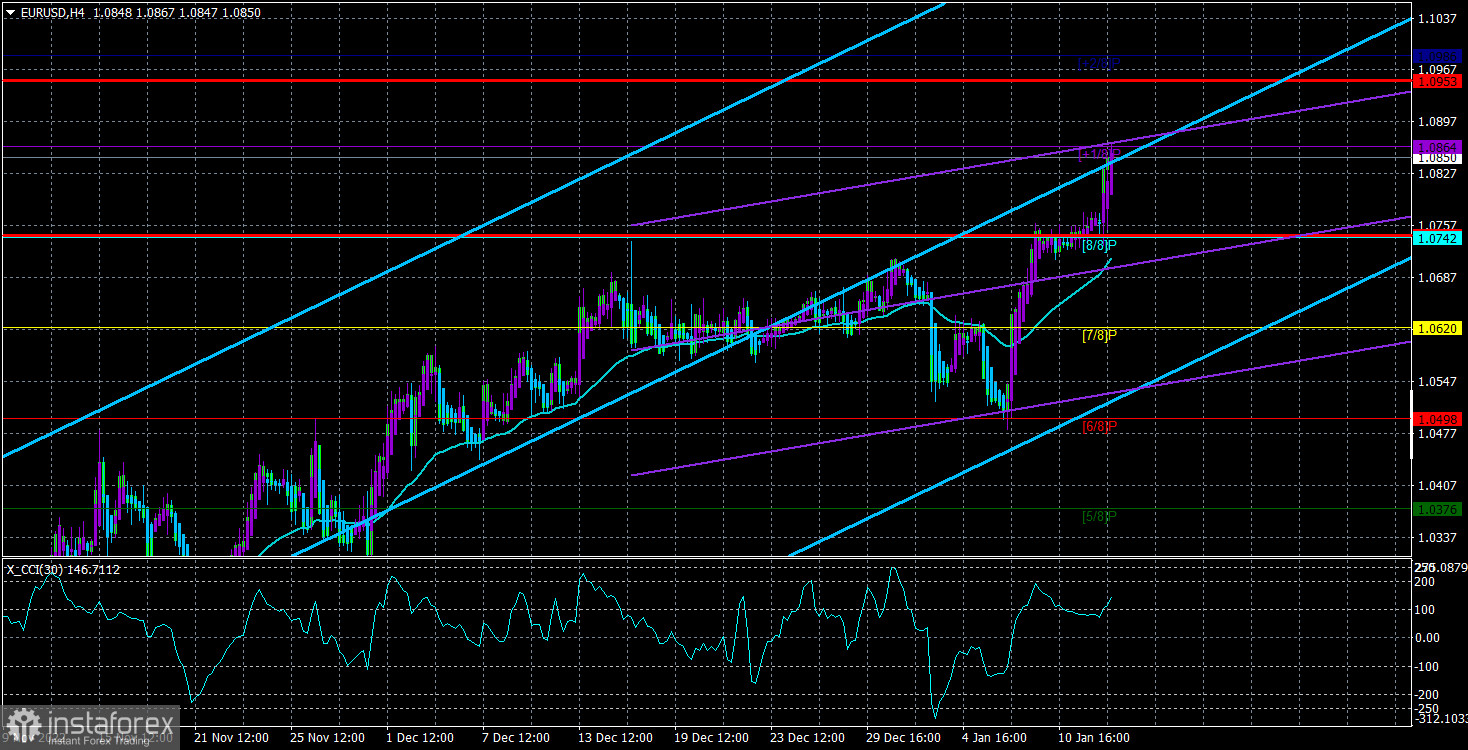Select the X_CCI(30) 146.7112 indicator label
Viewport: 1468px width, 750px height.
tap(64, 569)
